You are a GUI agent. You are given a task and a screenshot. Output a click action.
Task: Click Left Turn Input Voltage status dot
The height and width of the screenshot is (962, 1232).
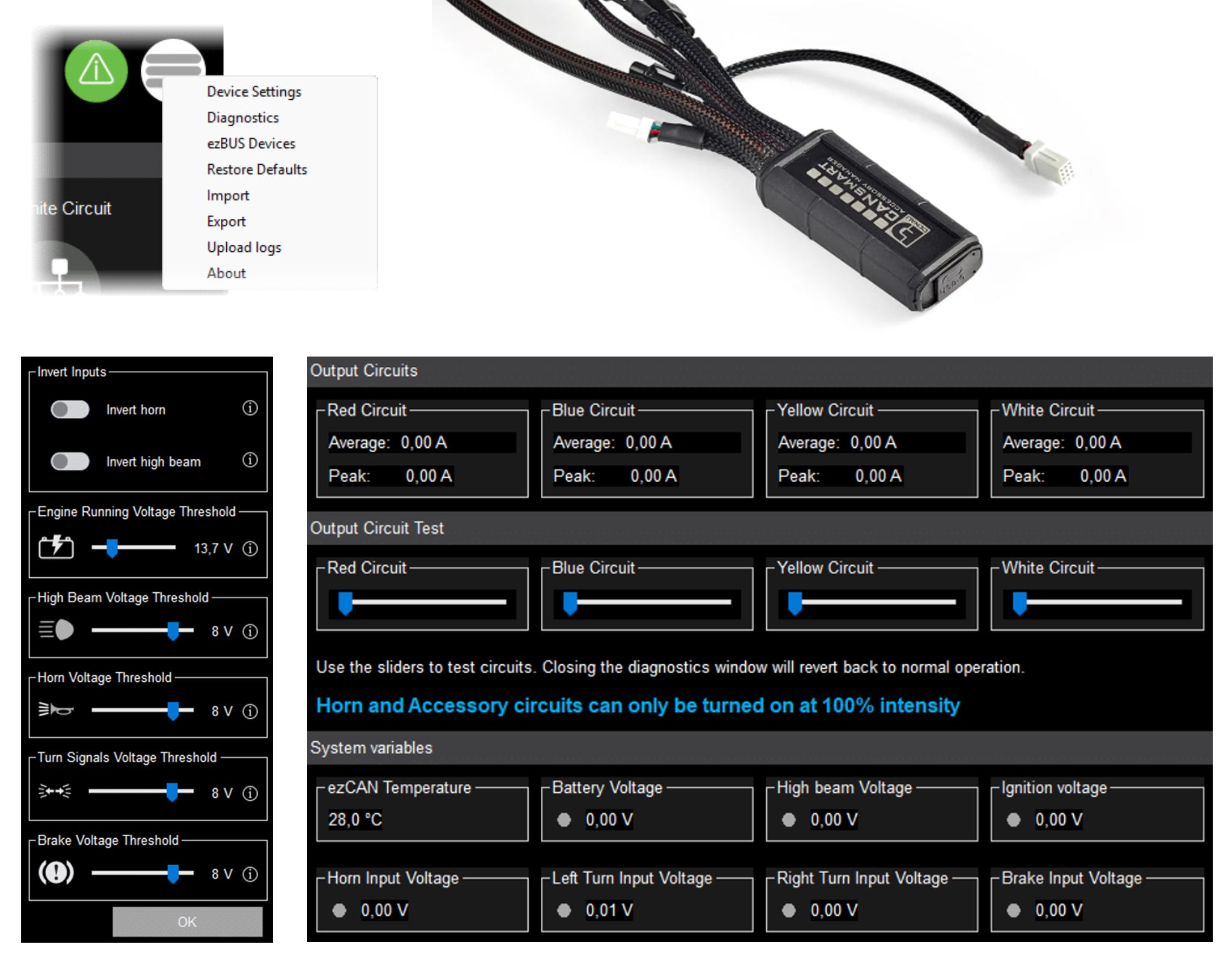pos(564,910)
